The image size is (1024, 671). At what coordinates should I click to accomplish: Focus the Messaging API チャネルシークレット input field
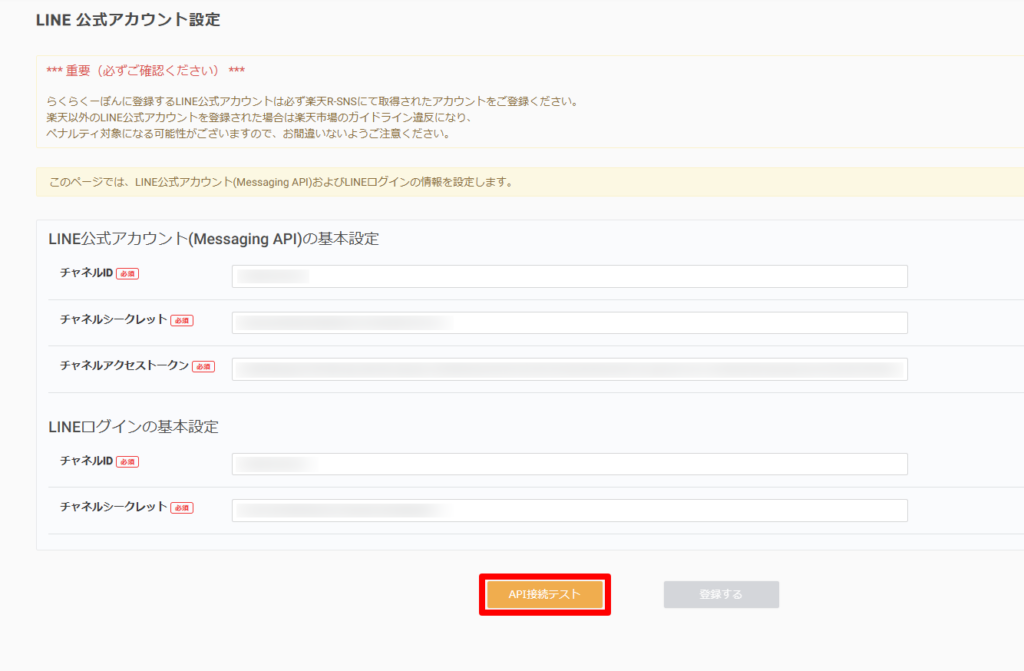(569, 323)
